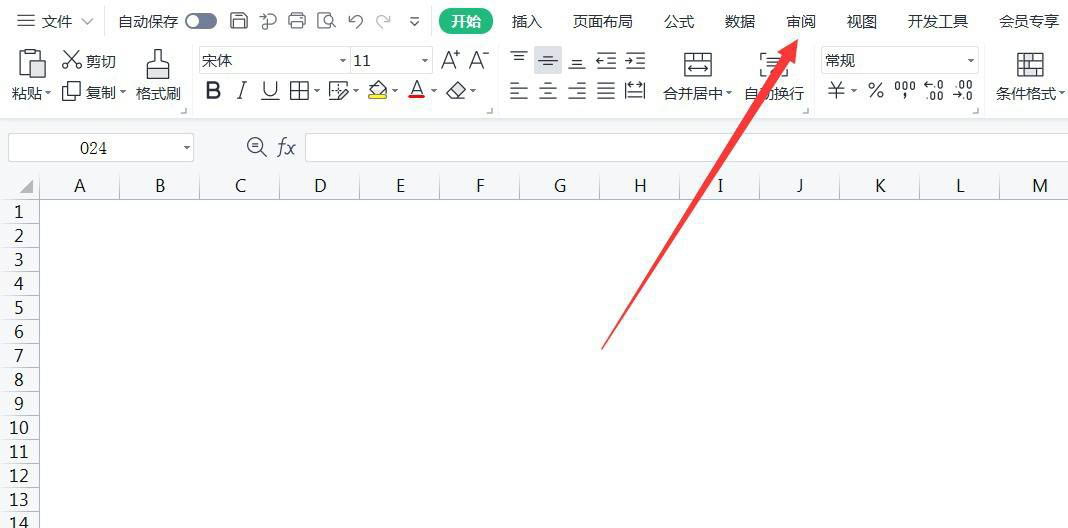This screenshot has width=1068, height=528.
Task: Click the Cut (剪切) scissors button
Action: click(x=89, y=61)
